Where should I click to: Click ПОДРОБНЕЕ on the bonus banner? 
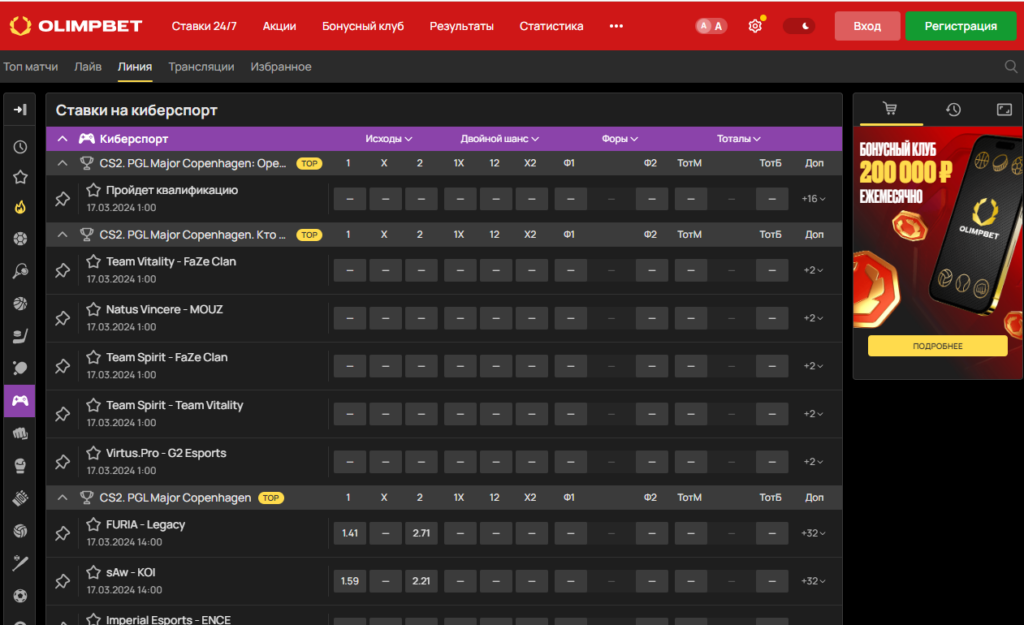tap(937, 346)
